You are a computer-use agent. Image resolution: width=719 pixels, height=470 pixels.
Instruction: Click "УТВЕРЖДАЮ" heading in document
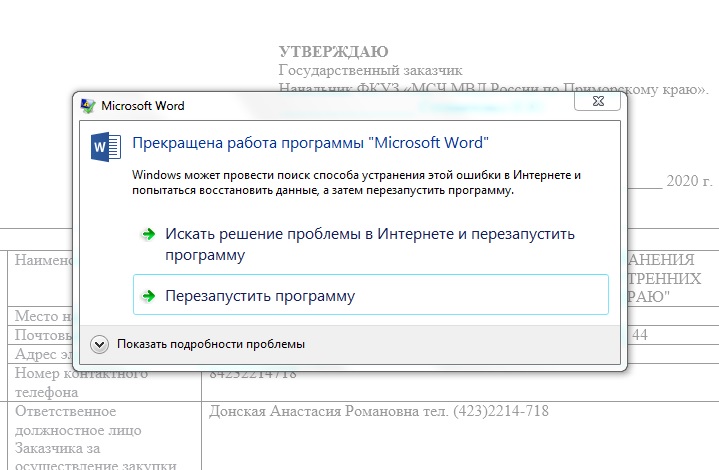pyautogui.click(x=333, y=51)
